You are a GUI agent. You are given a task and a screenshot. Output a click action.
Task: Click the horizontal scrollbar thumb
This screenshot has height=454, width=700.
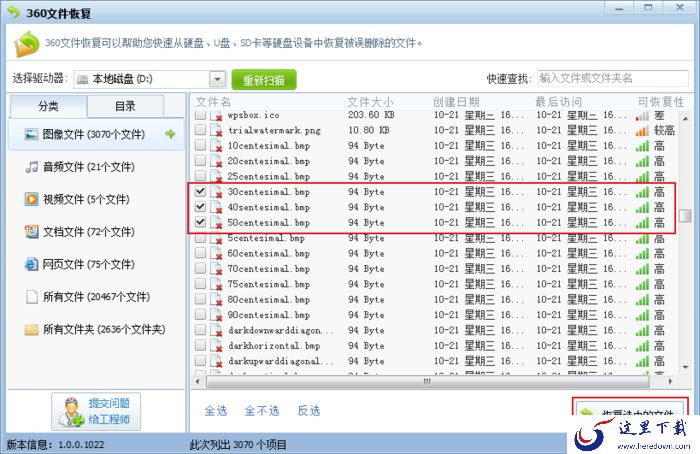tap(427, 382)
